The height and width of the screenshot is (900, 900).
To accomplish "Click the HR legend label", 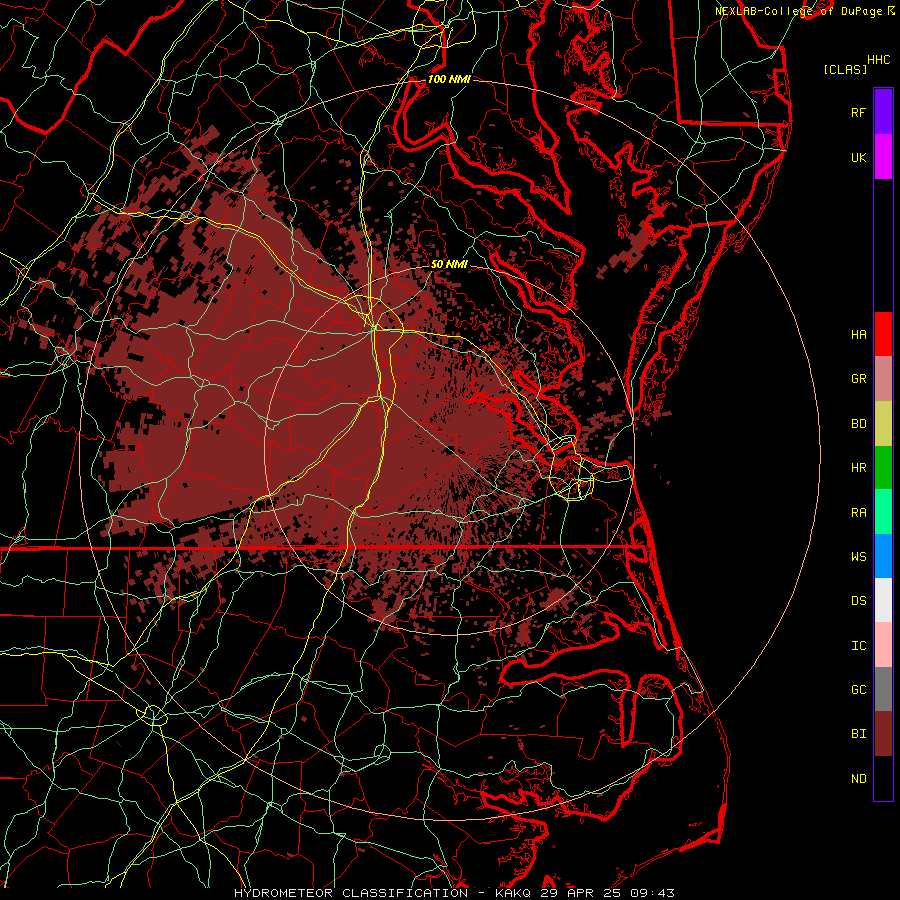I will point(858,468).
